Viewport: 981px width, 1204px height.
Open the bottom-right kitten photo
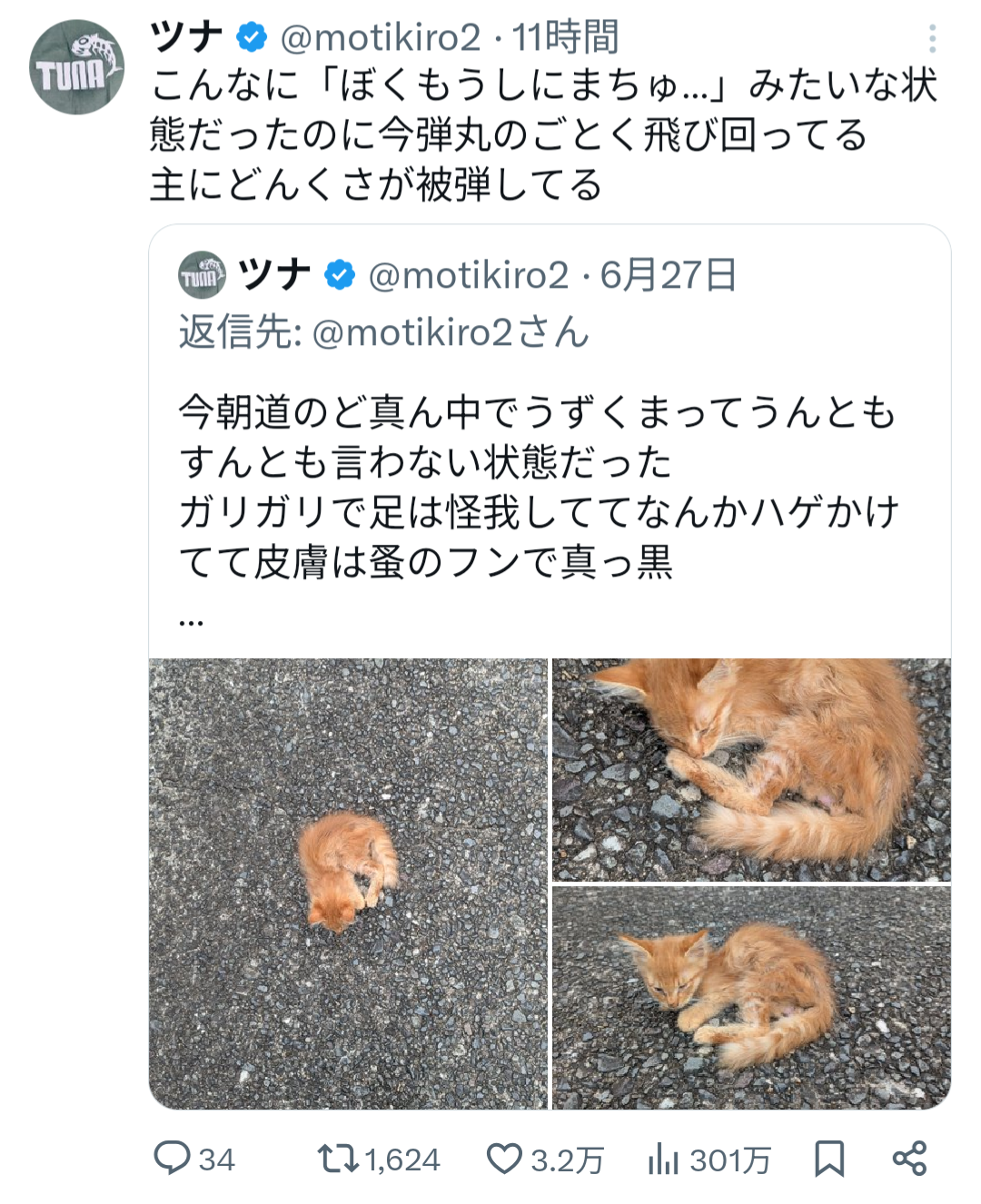[x=751, y=997]
